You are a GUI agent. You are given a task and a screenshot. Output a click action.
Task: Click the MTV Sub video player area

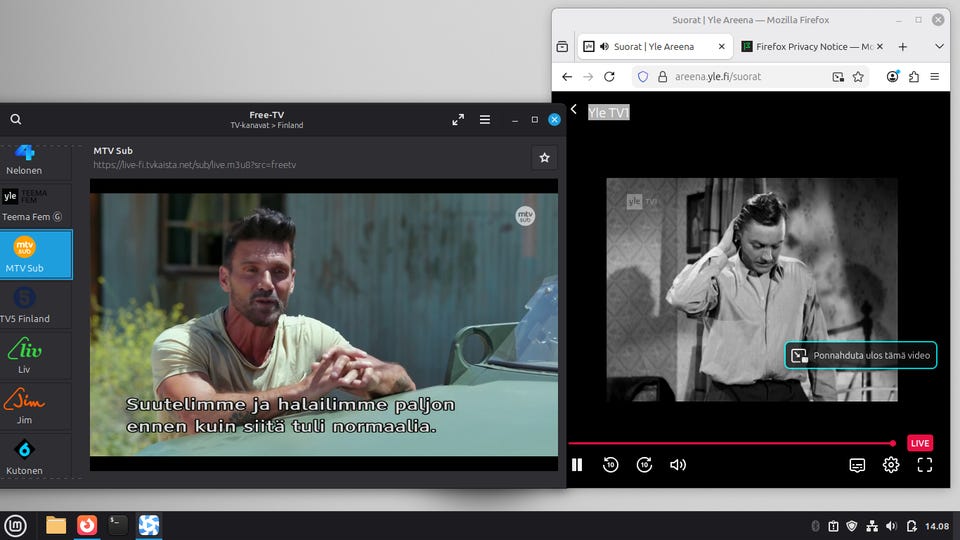[x=324, y=324]
